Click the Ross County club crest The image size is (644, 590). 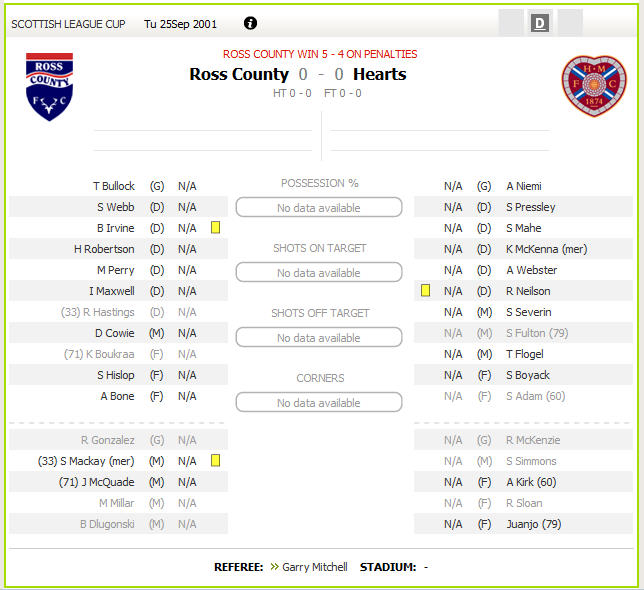(x=49, y=87)
